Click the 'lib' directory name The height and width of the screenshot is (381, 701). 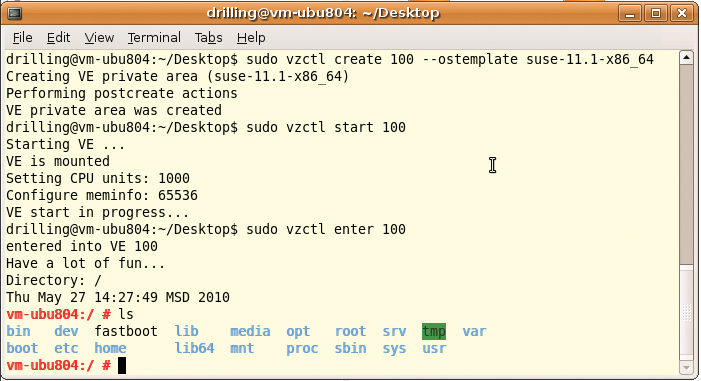pyautogui.click(x=186, y=331)
